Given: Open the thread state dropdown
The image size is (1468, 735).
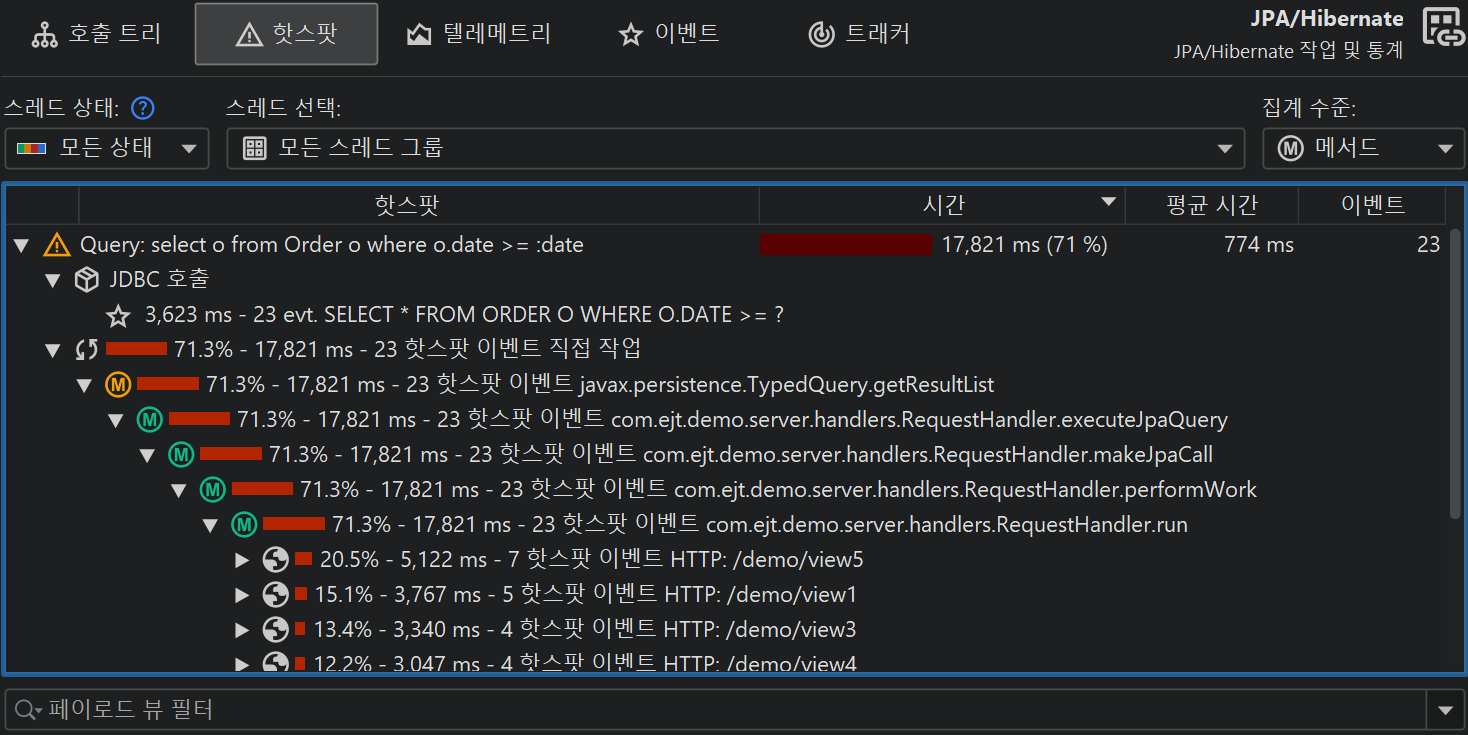Looking at the screenshot, I should [107, 149].
